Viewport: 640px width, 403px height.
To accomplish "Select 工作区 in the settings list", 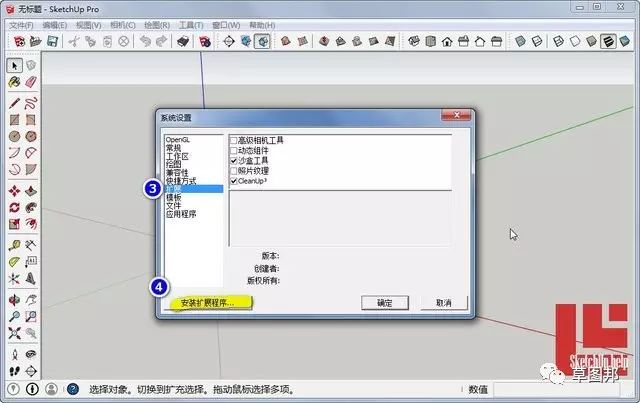I will point(177,156).
